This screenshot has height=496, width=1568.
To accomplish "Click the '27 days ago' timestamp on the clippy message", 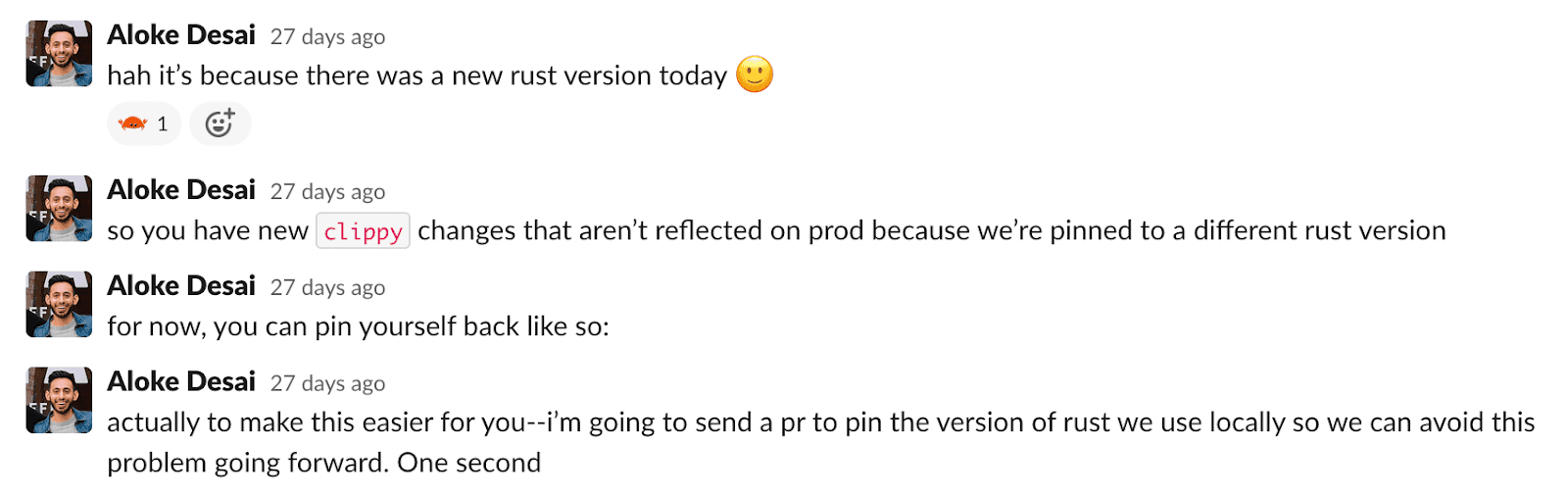I will click(327, 192).
